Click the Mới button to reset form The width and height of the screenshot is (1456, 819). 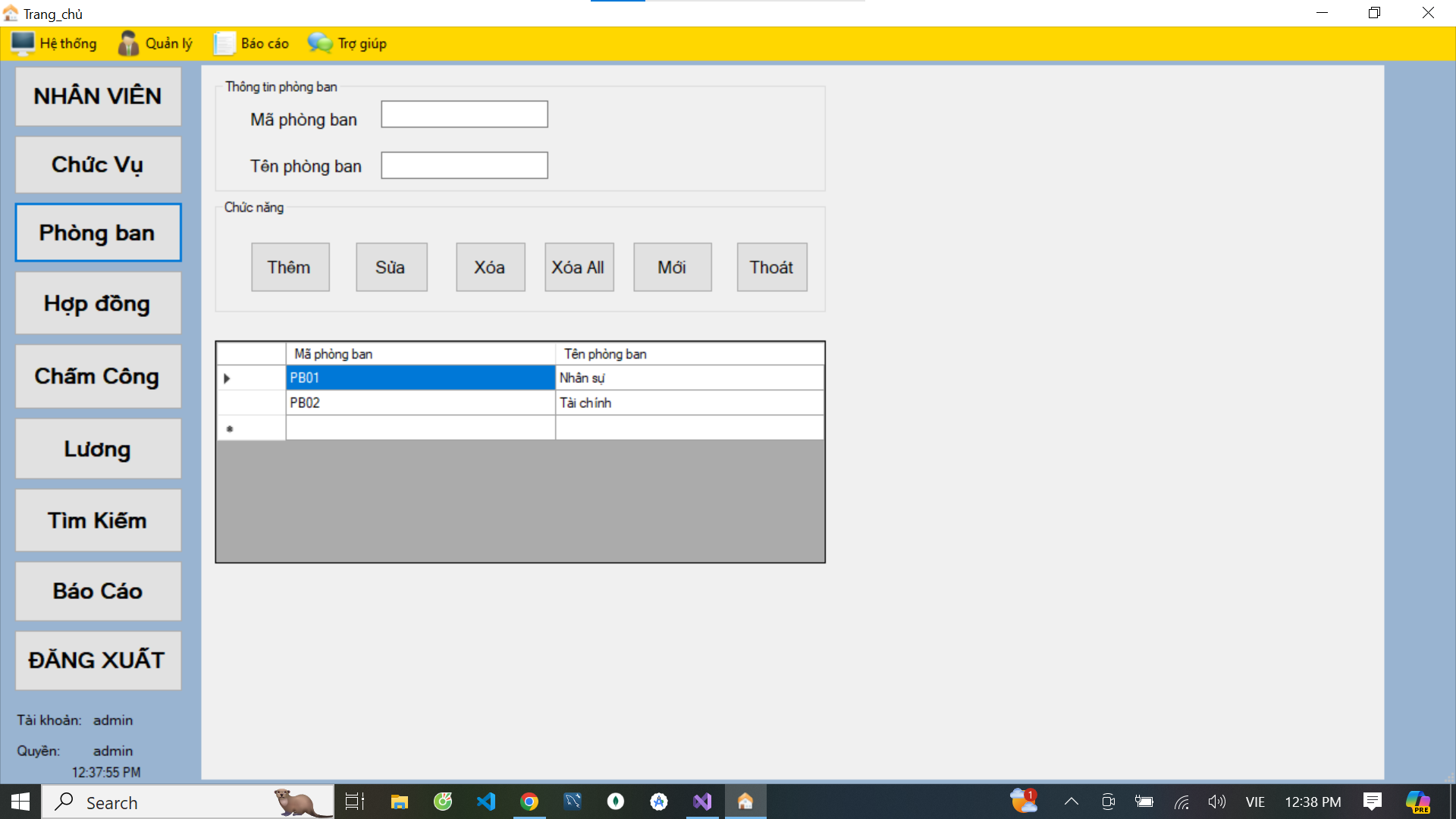pos(672,267)
